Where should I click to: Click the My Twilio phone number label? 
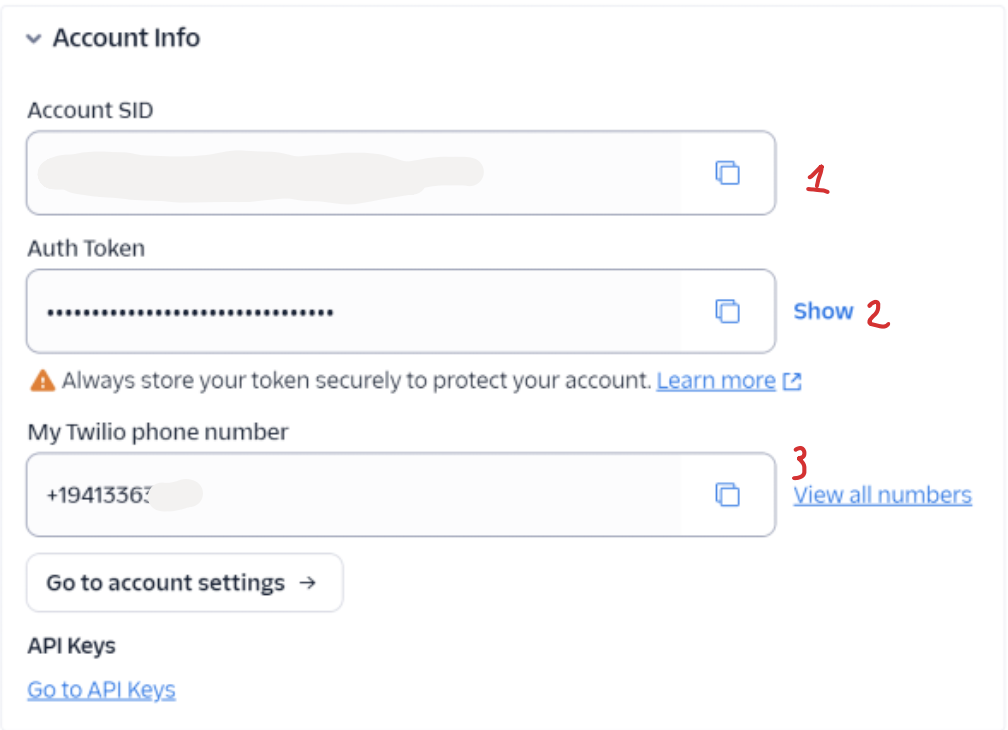point(158,432)
